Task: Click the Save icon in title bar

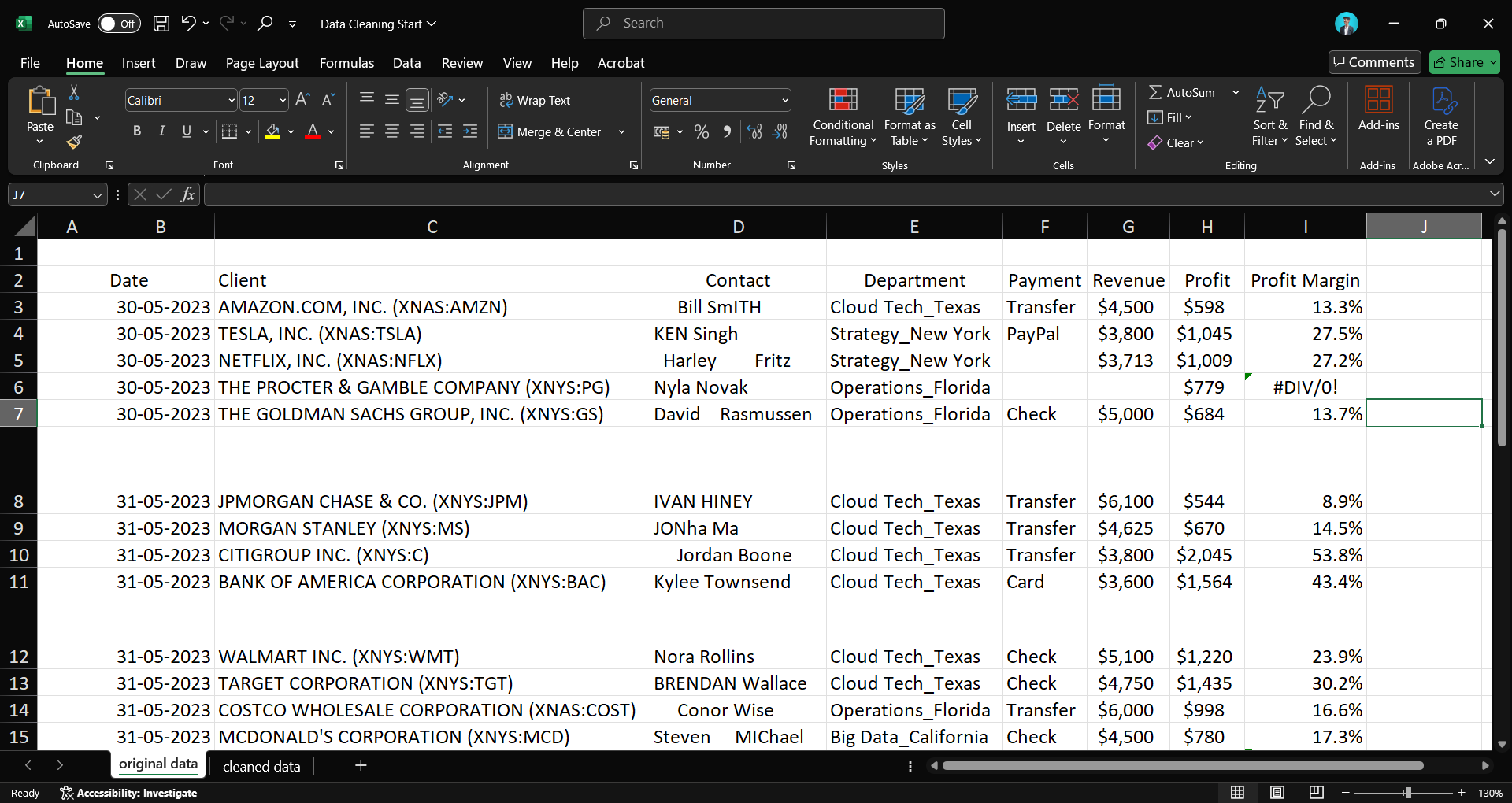Action: pos(161,24)
